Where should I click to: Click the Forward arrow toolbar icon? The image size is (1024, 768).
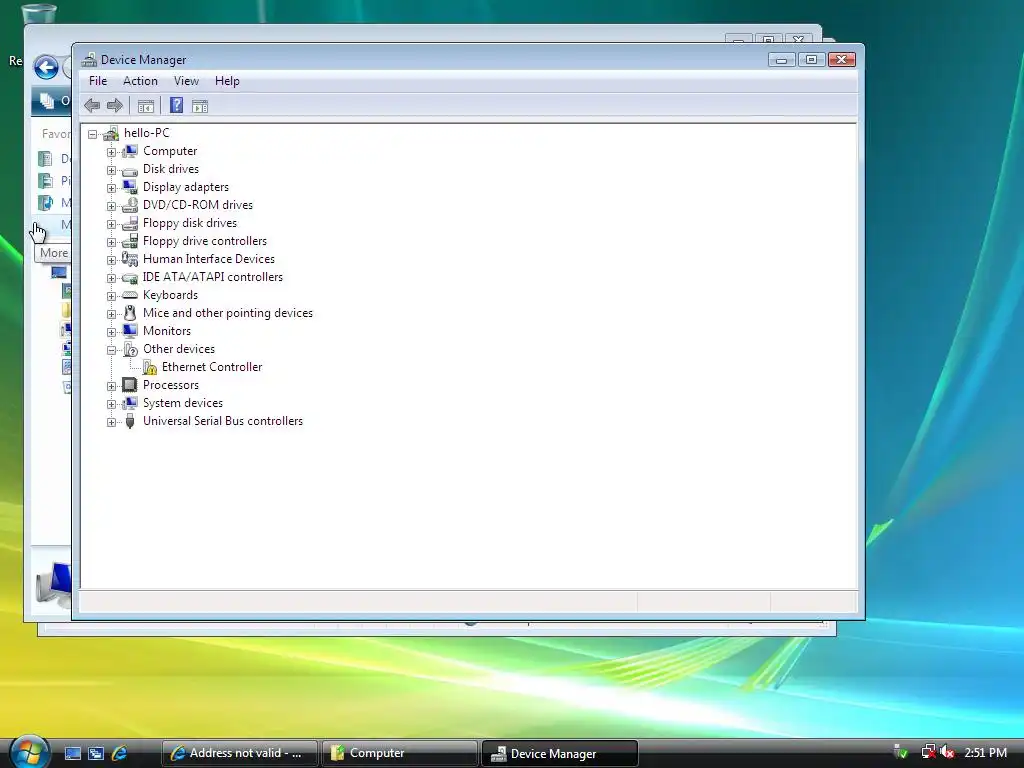pos(115,106)
